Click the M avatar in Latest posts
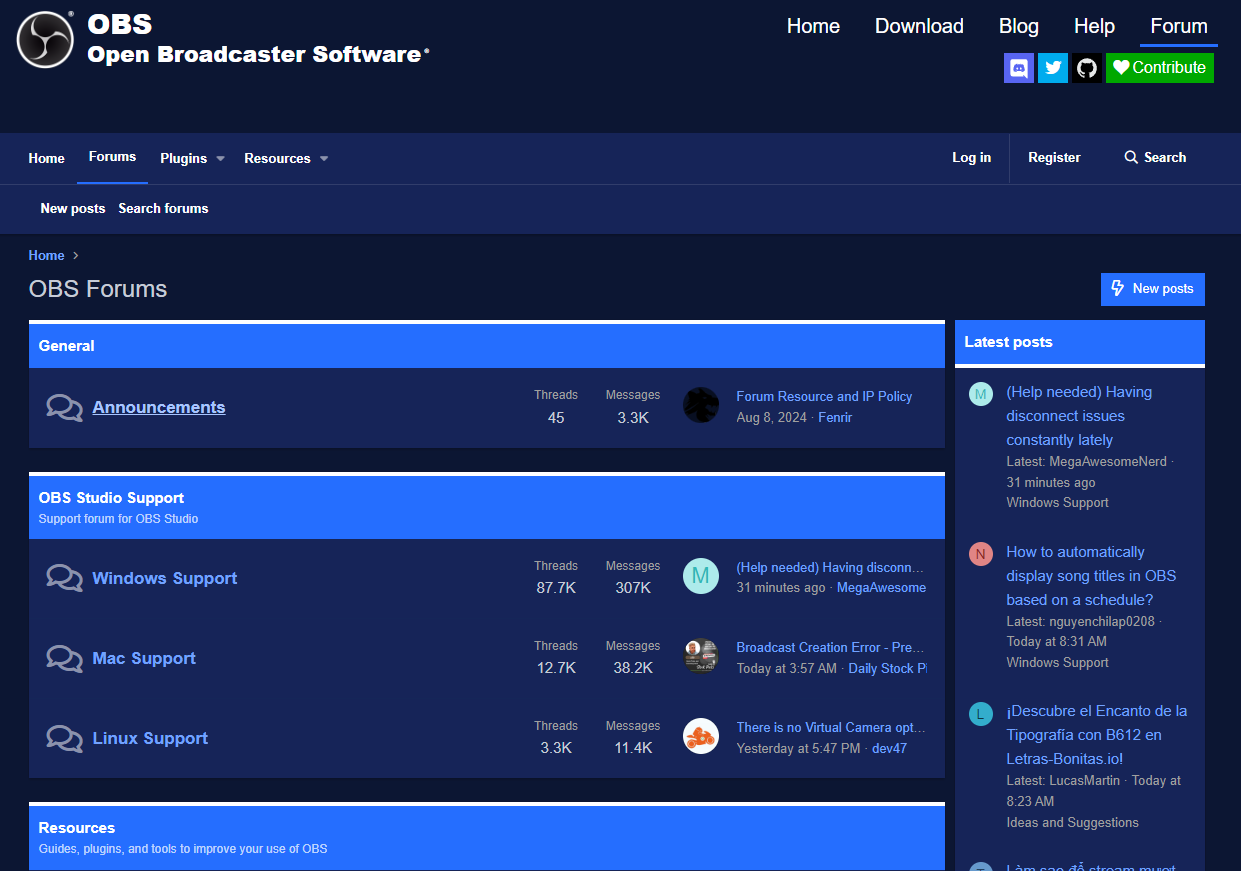 click(981, 394)
